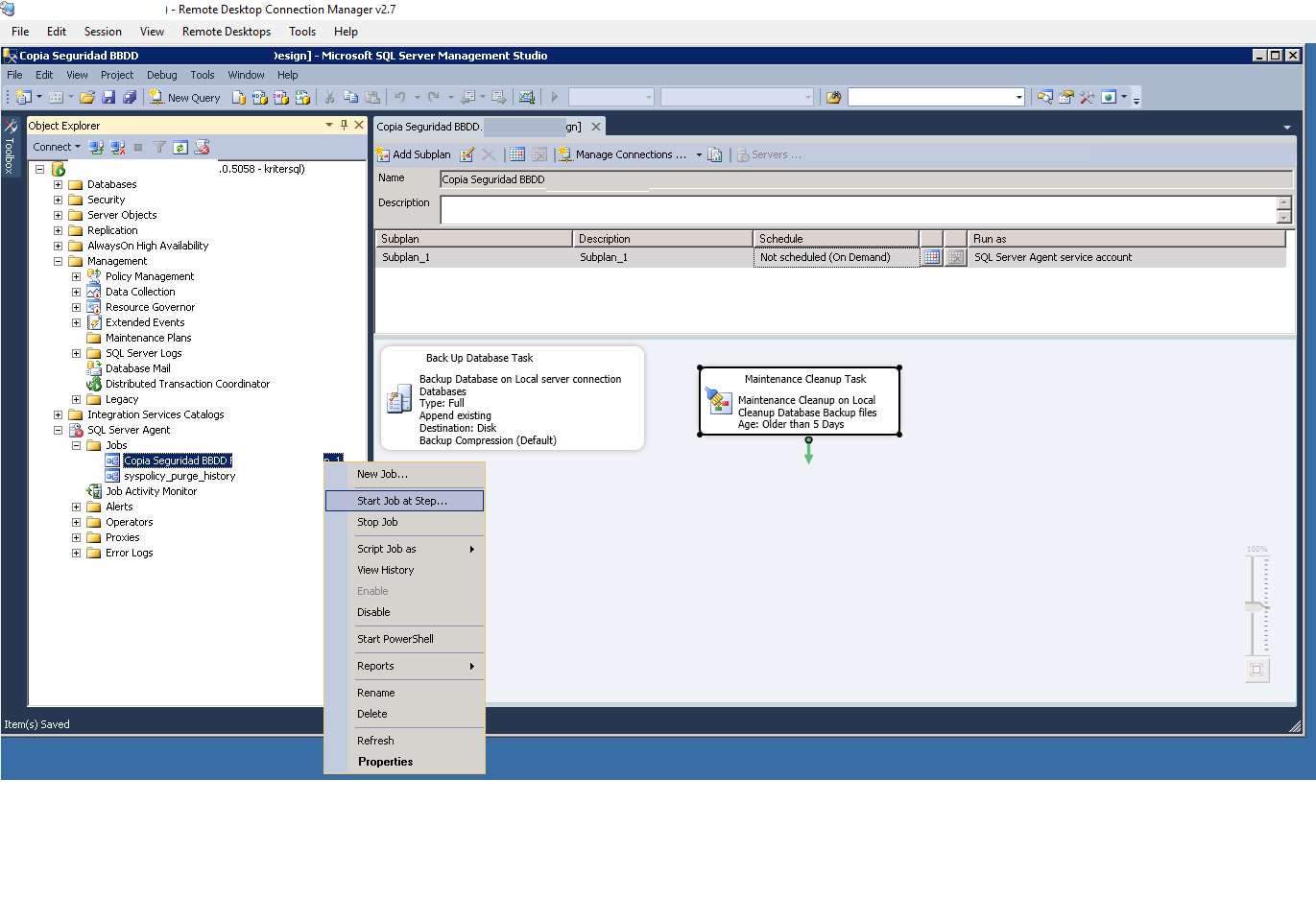
Task: Click the Add Subplan button
Action: pyautogui.click(x=414, y=154)
